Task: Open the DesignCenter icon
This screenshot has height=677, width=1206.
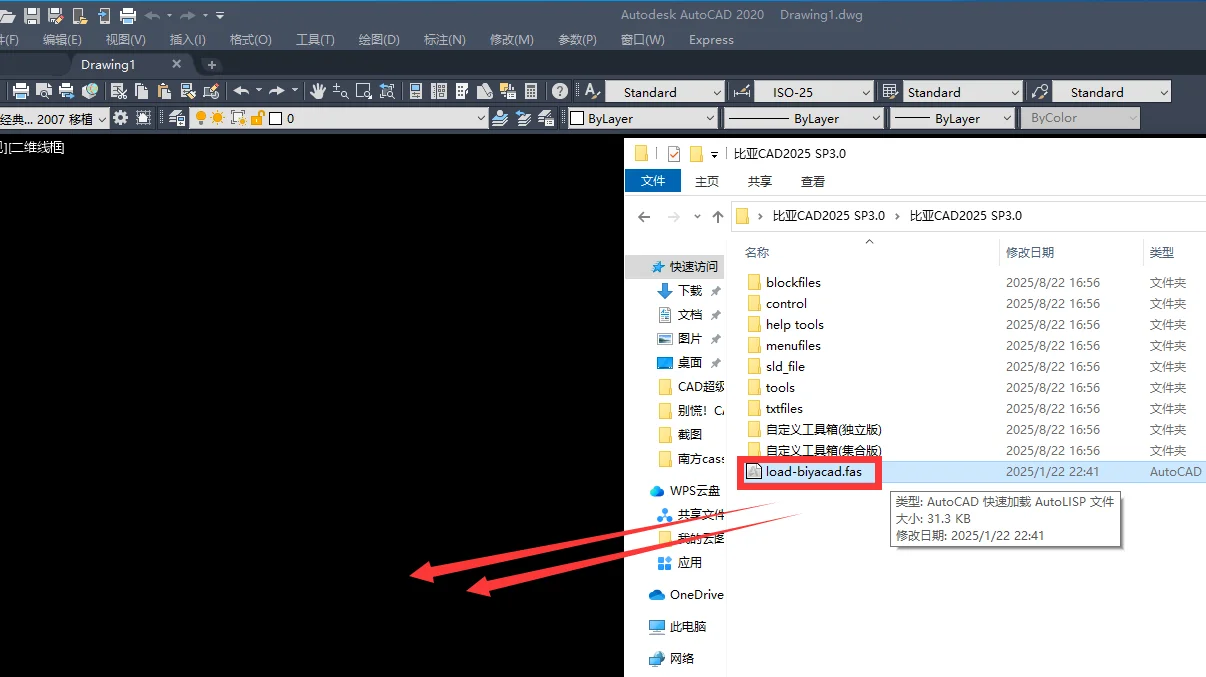Action: [x=439, y=91]
